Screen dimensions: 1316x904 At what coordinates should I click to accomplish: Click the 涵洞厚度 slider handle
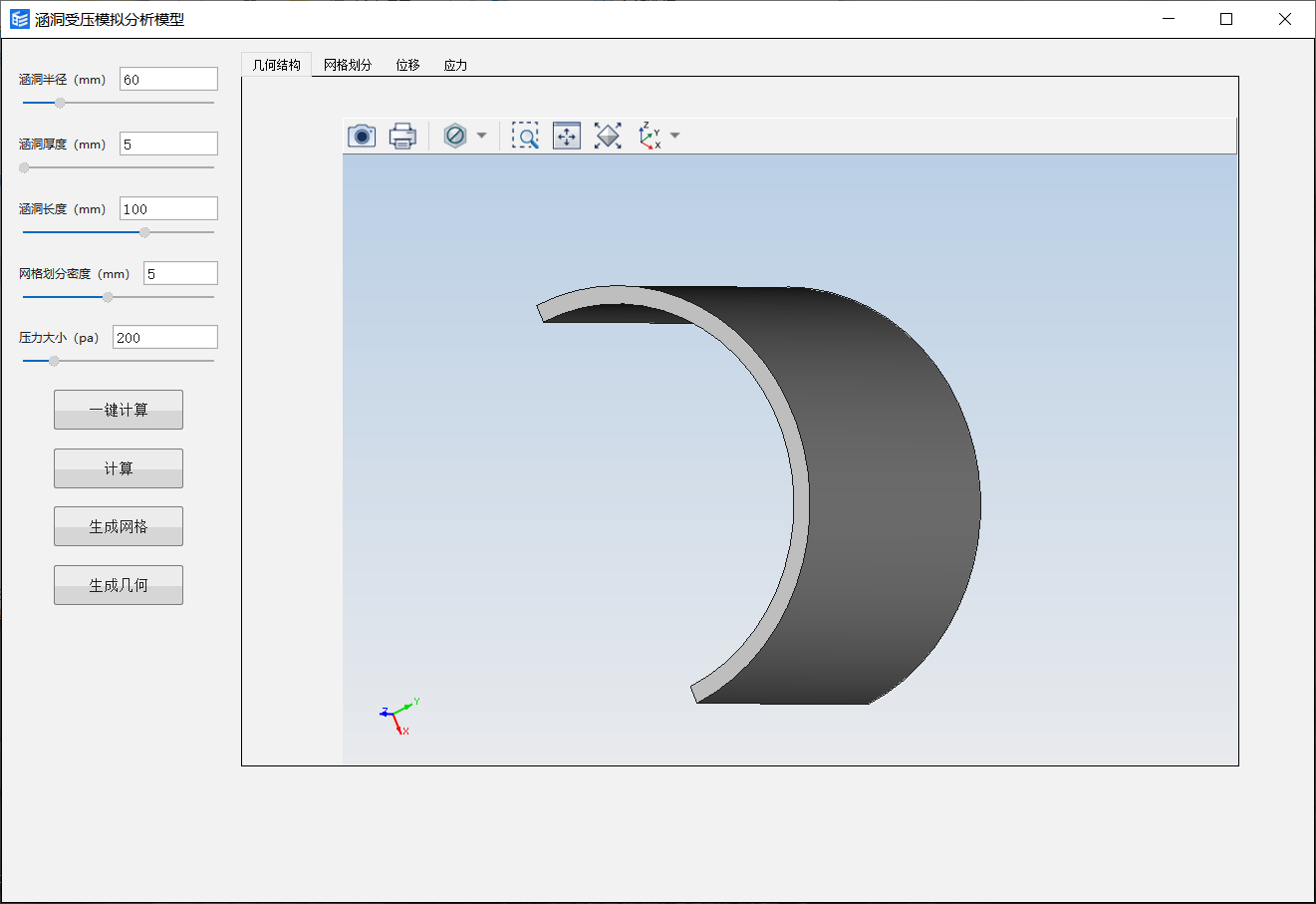(24, 167)
